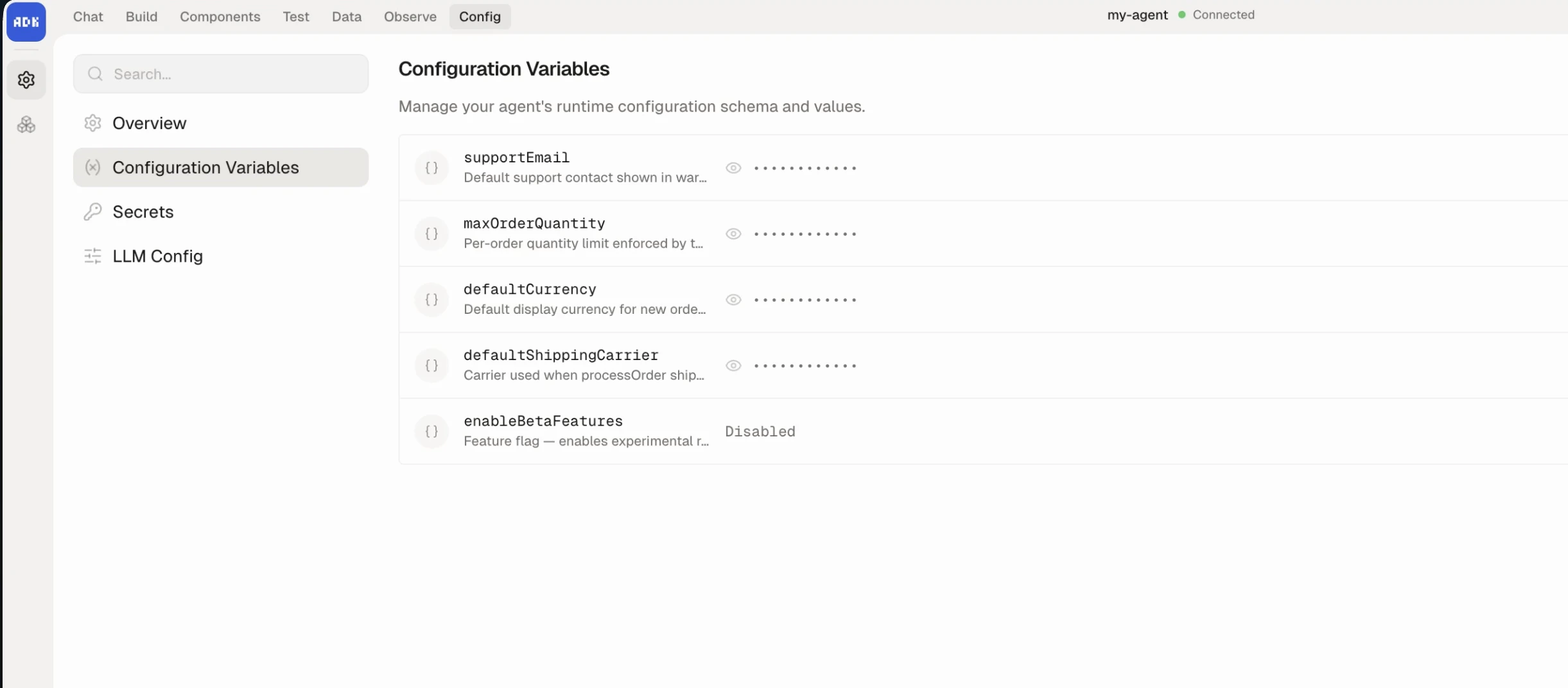Open the Observe tab

(410, 16)
